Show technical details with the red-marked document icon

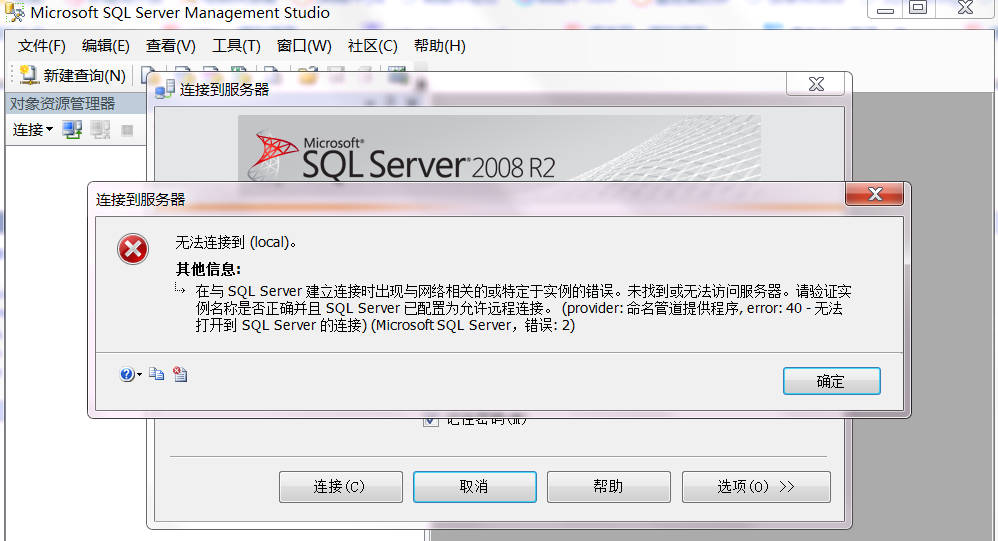(180, 374)
